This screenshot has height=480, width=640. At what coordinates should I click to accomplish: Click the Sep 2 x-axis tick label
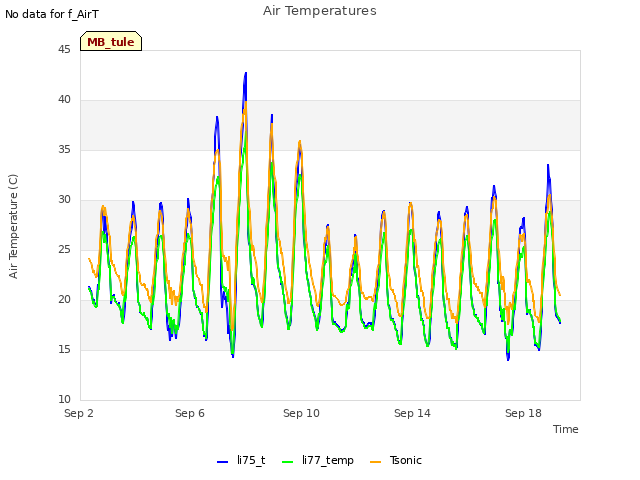coord(79,413)
